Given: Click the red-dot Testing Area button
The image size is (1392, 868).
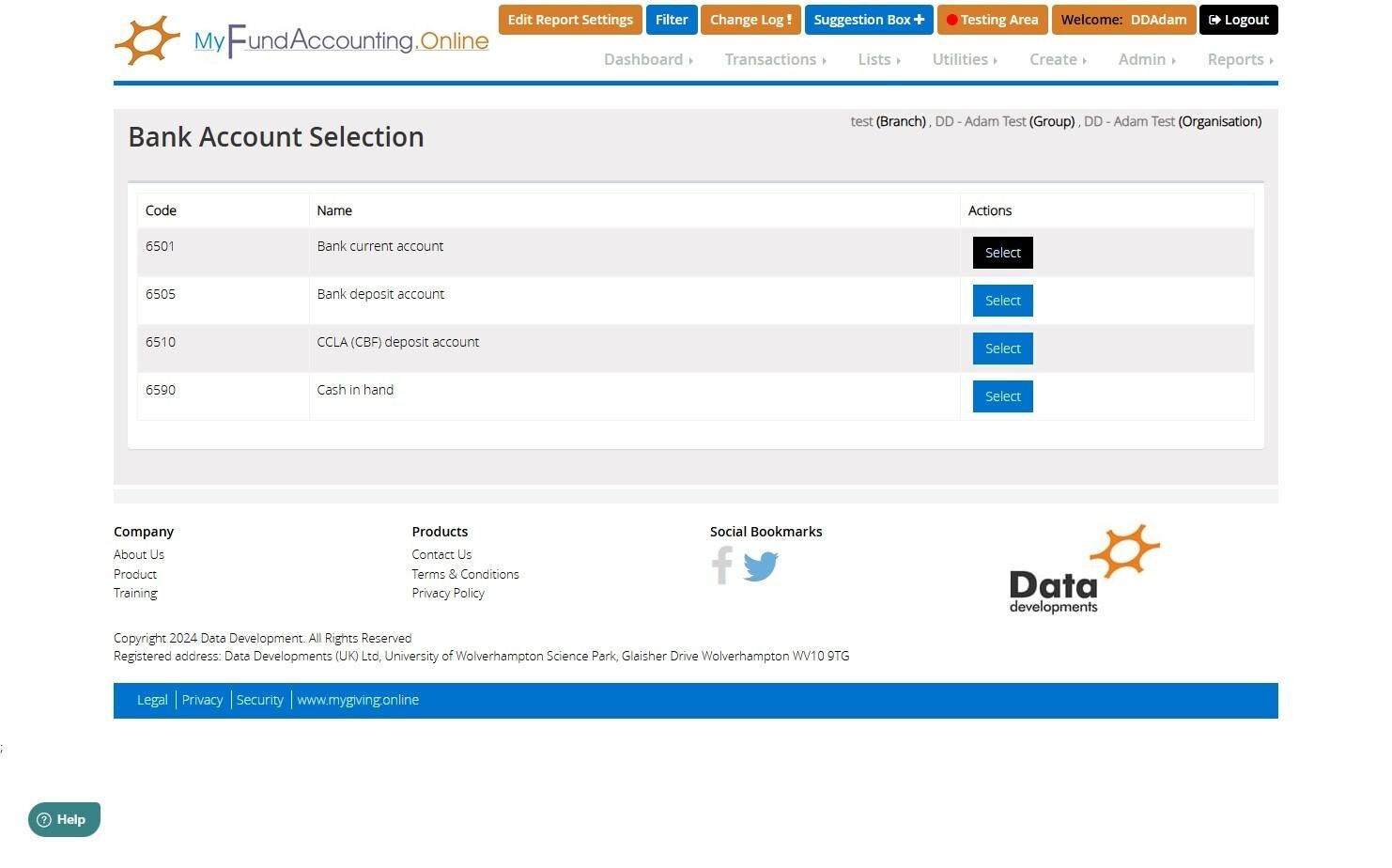Looking at the screenshot, I should (x=992, y=20).
